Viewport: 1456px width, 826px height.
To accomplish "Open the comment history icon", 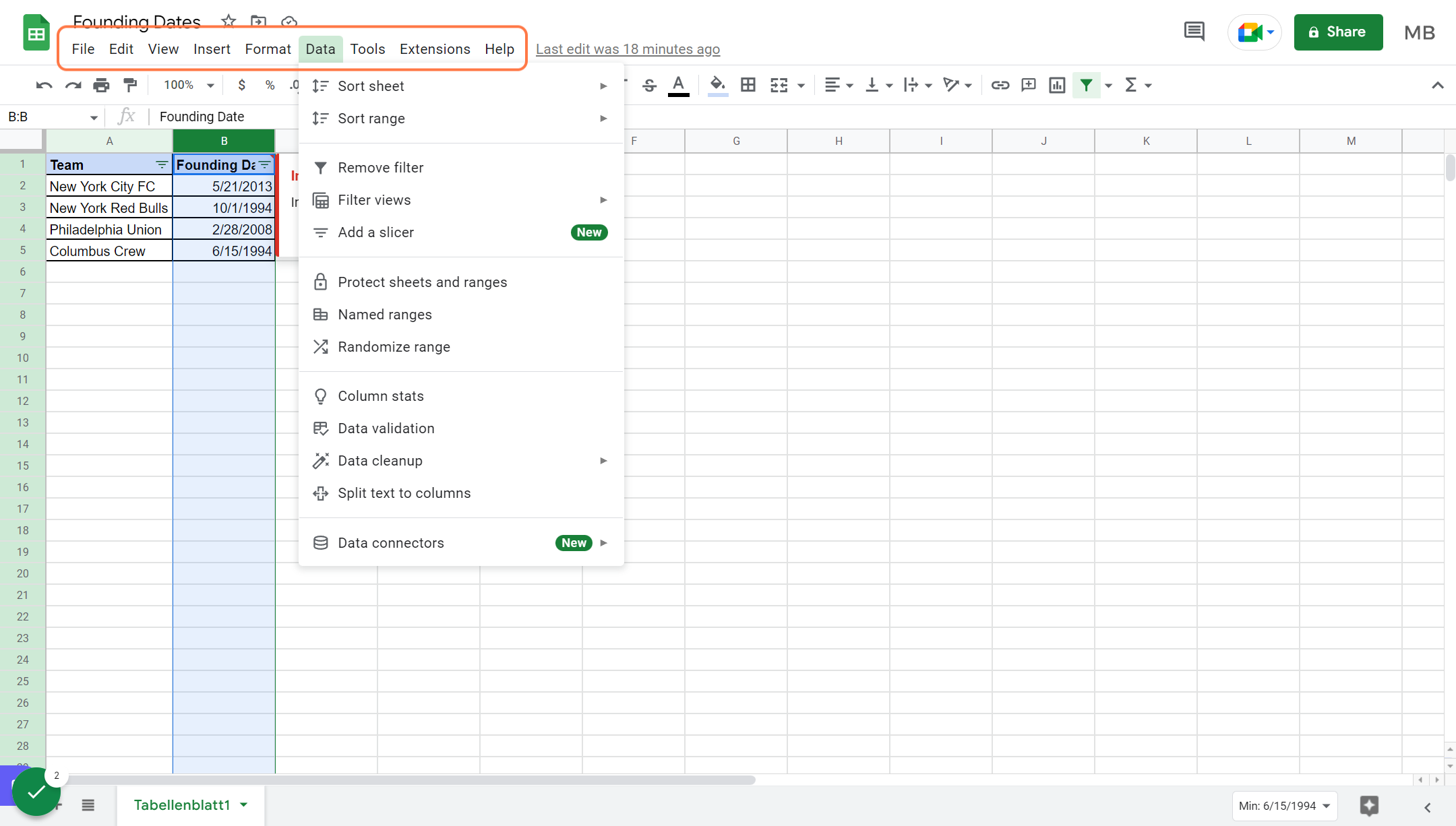I will pyautogui.click(x=1194, y=32).
